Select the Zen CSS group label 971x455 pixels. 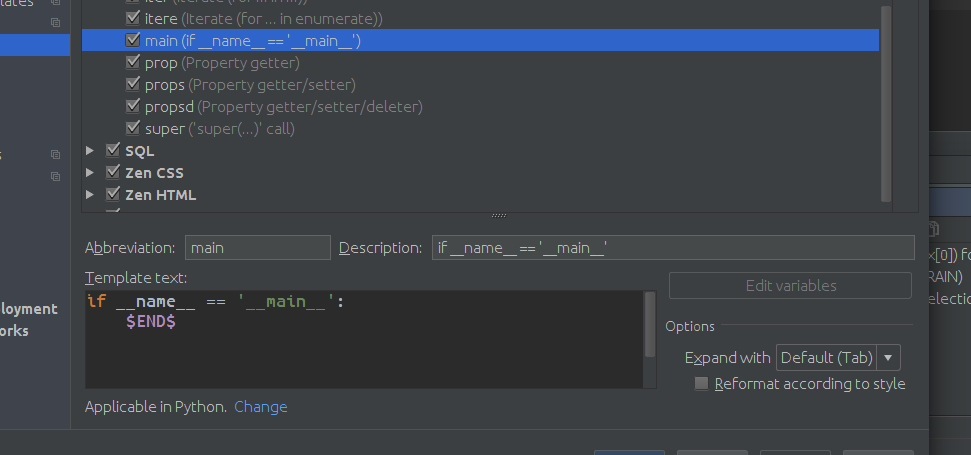154,173
